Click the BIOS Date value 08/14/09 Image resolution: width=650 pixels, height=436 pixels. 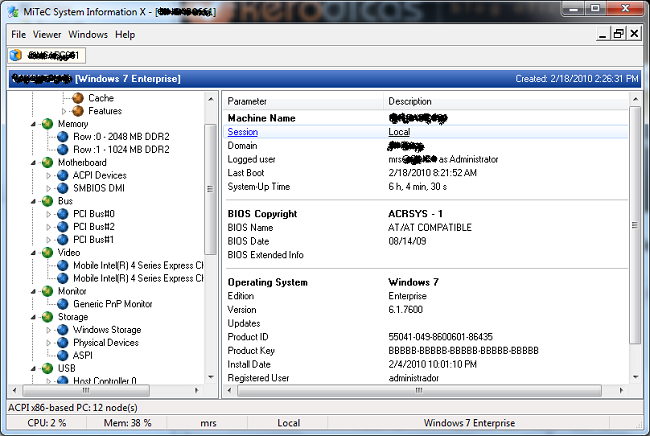point(407,241)
